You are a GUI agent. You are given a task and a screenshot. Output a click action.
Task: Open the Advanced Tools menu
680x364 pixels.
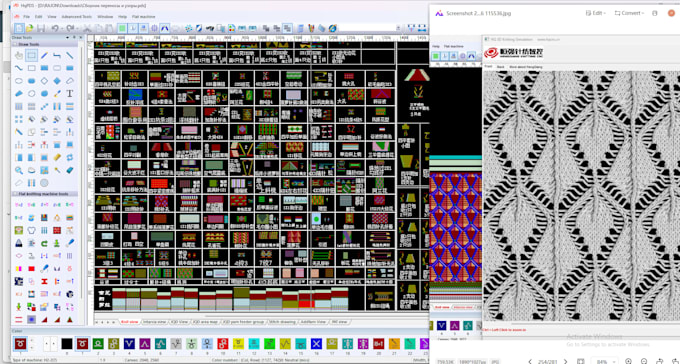(76, 16)
